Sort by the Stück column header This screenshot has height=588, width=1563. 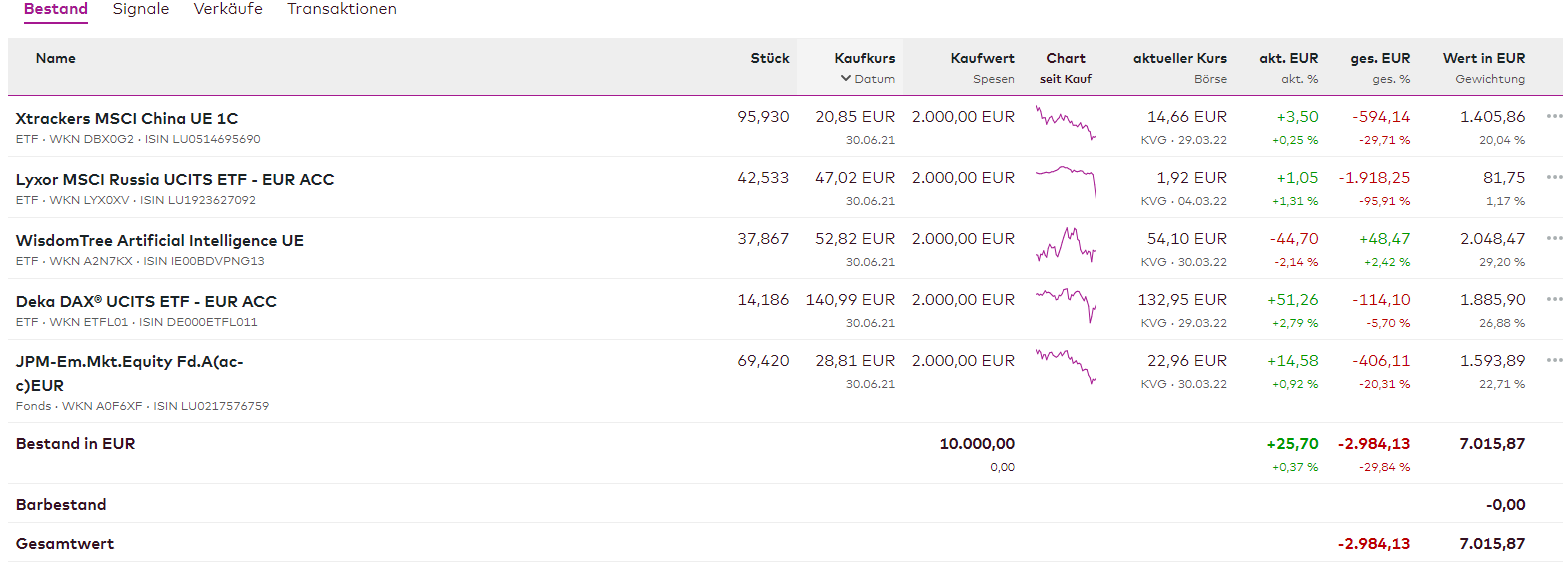(769, 58)
